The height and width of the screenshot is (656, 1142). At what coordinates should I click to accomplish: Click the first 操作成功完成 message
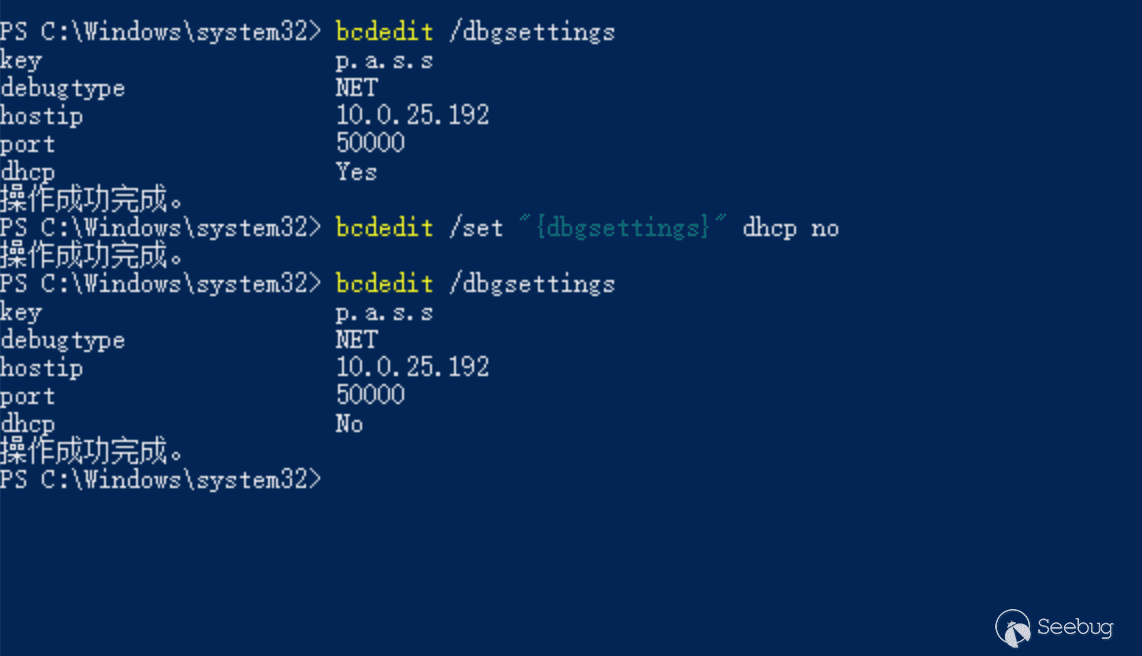91,199
